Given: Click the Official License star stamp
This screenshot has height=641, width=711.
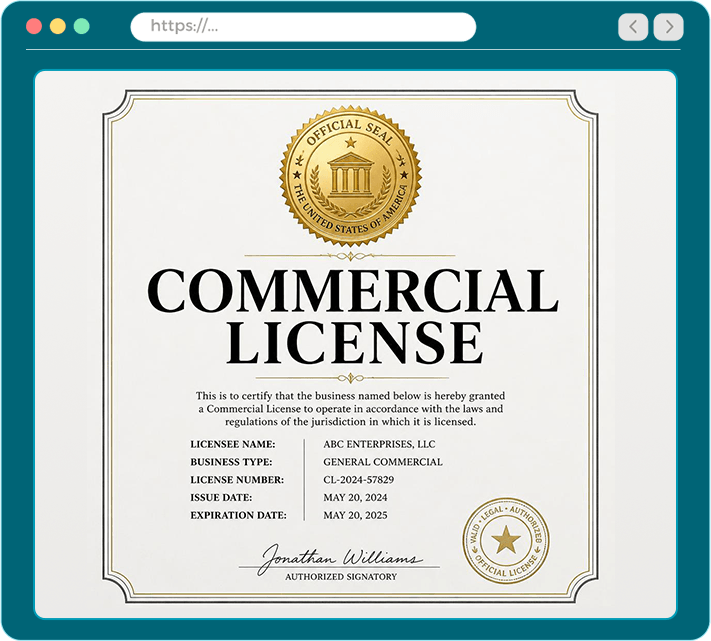Looking at the screenshot, I should point(506,540).
